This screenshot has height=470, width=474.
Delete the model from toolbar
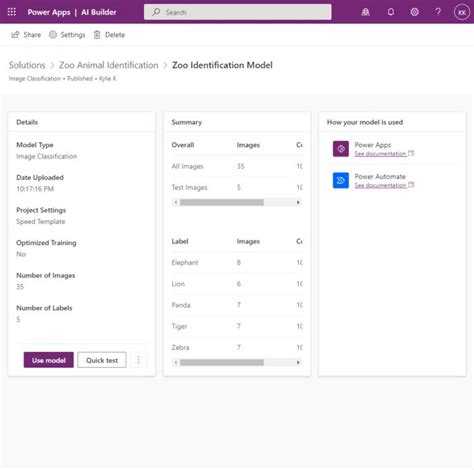[109, 35]
